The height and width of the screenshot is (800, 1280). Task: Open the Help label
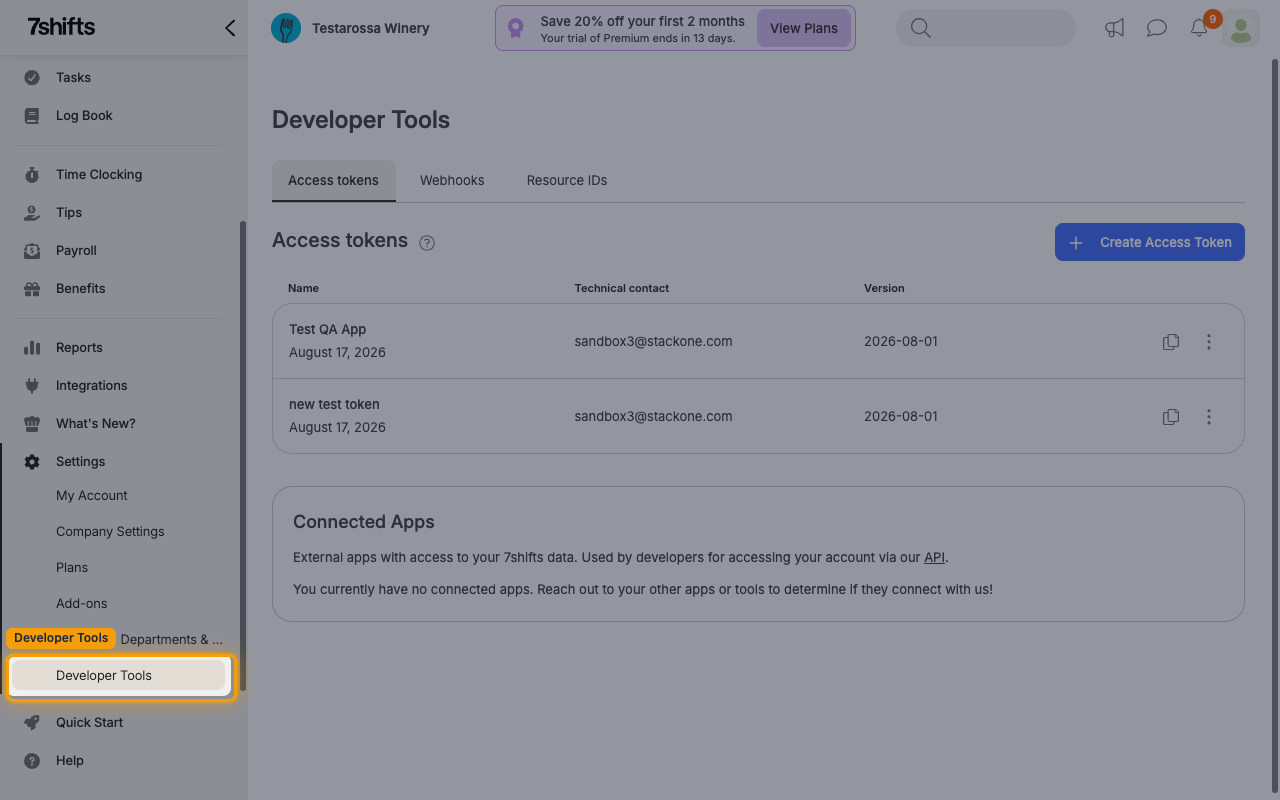tap(70, 760)
